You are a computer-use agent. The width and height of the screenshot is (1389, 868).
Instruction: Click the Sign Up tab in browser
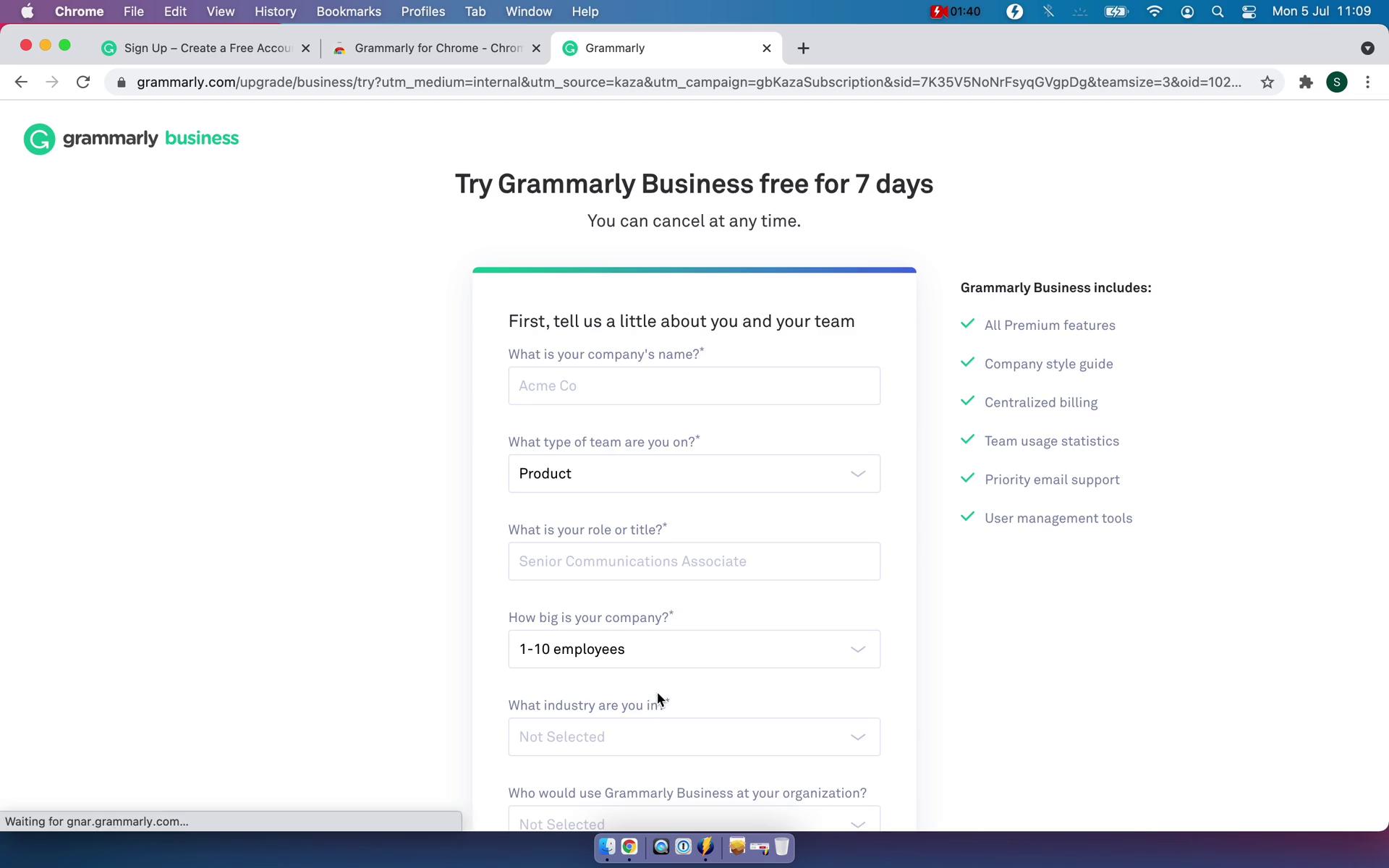click(205, 47)
